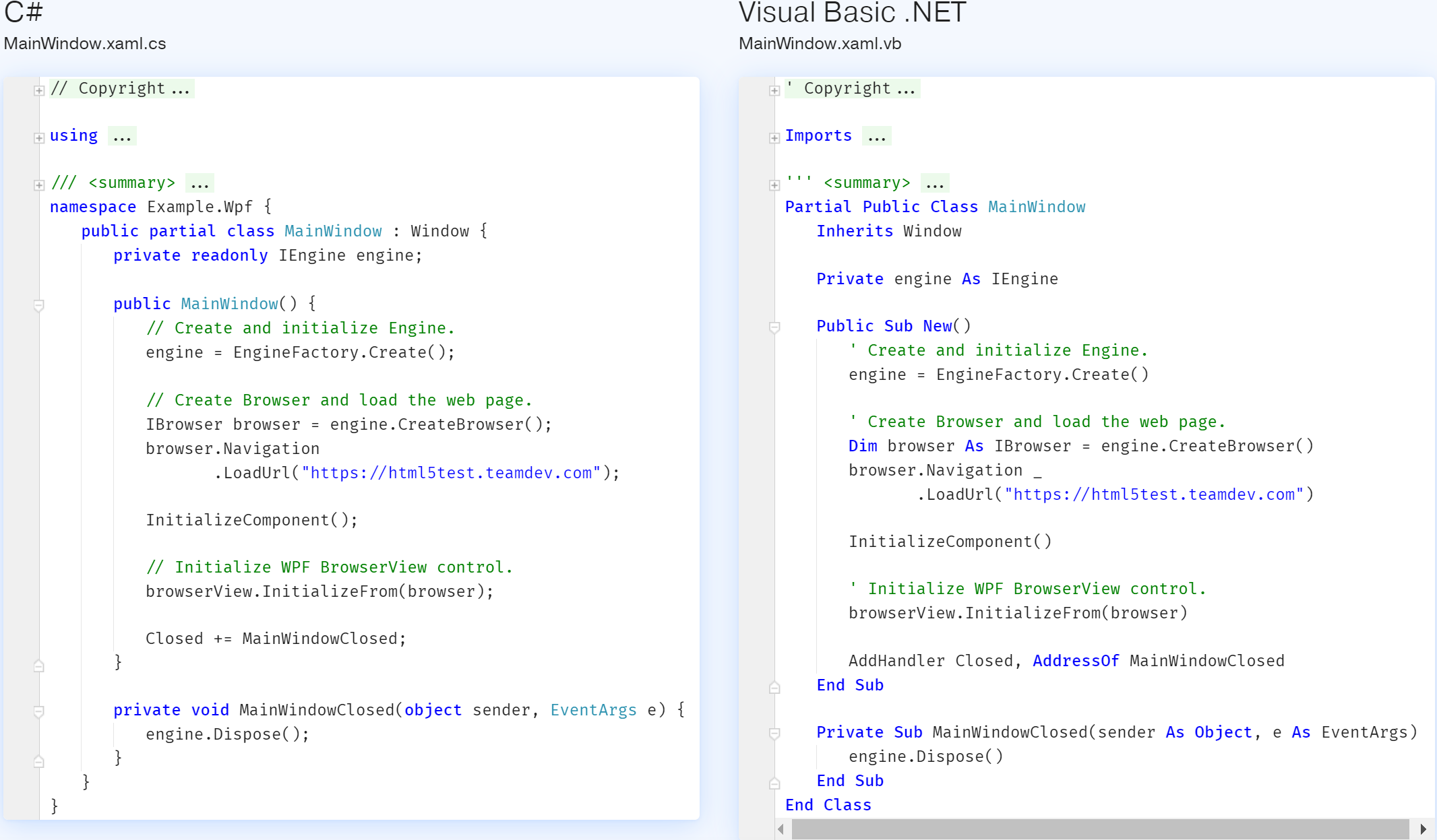Click fold end marker at first End Sub
Screen dimensions: 1437x840
click(x=774, y=687)
